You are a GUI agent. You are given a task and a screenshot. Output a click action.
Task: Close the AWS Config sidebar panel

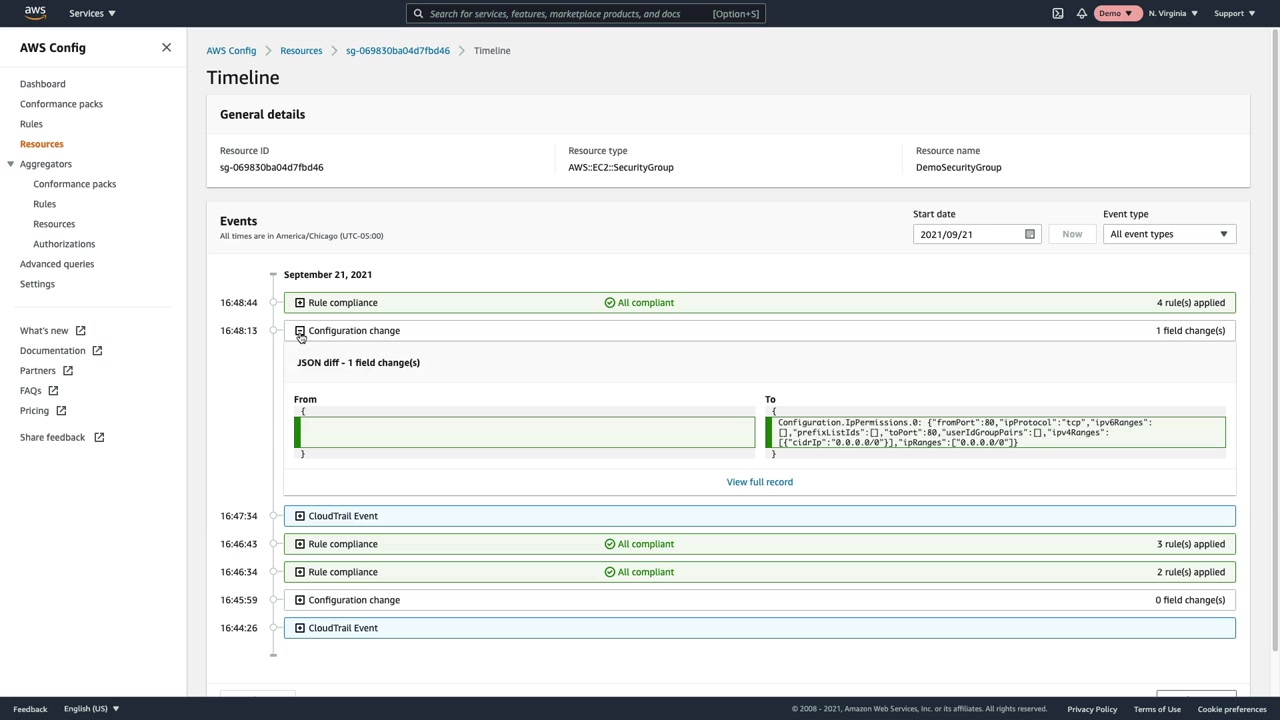[x=166, y=47]
